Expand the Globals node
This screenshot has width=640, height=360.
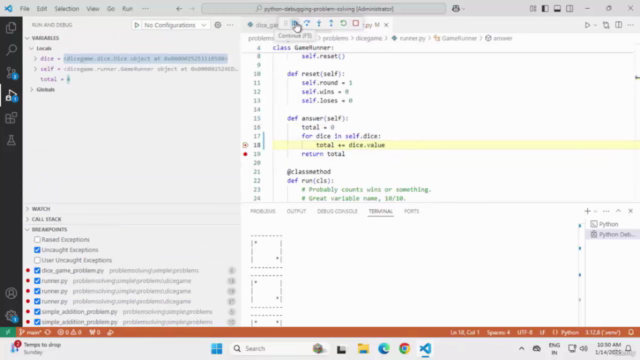(x=31, y=89)
